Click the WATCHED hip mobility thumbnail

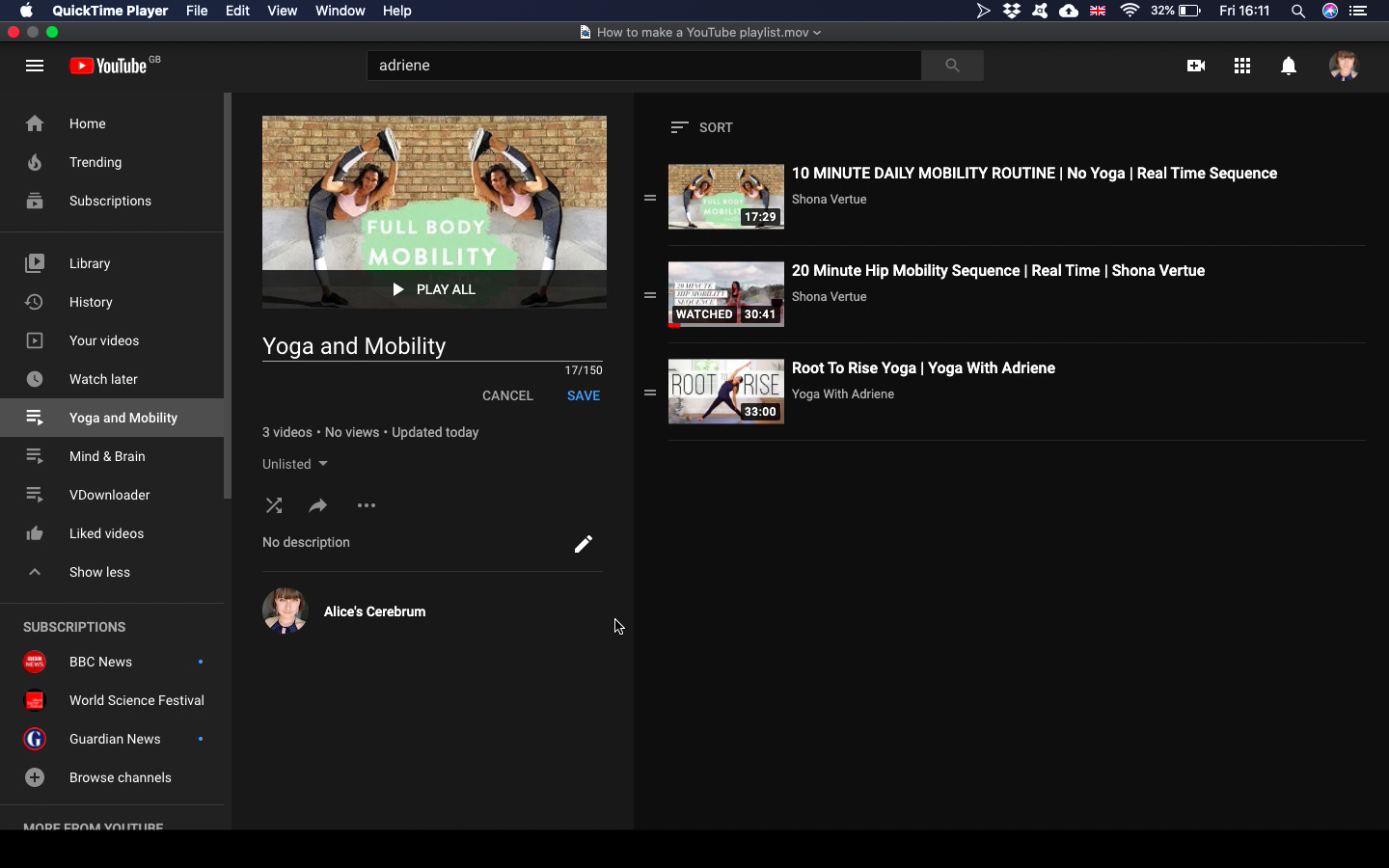(726, 294)
